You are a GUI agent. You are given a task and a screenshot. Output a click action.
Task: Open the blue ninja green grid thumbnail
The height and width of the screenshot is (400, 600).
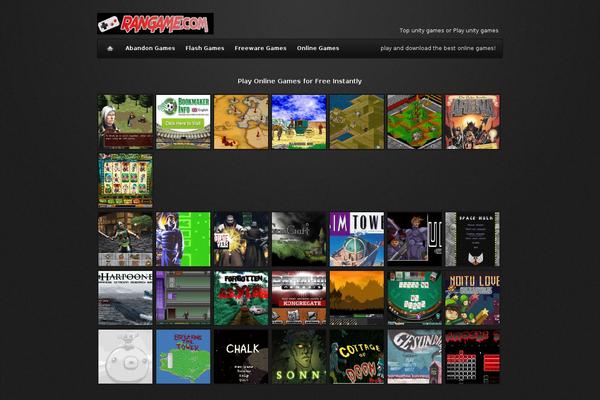tap(183, 239)
